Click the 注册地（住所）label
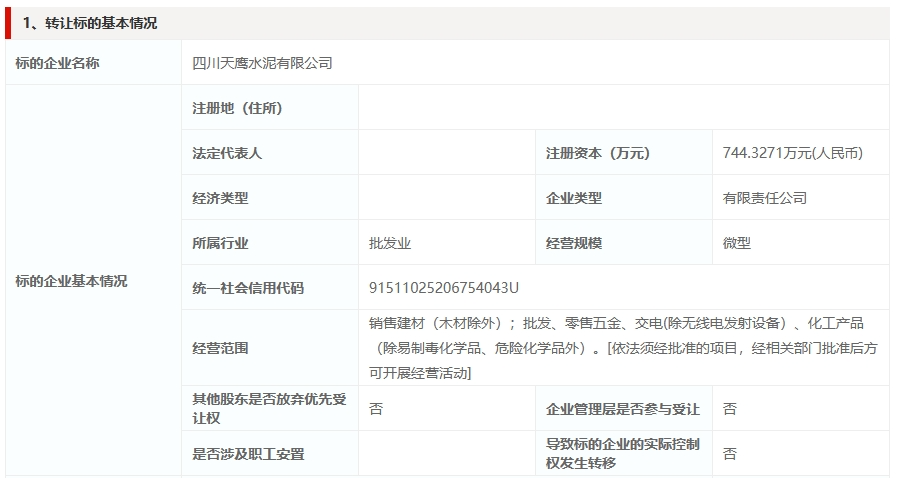The height and width of the screenshot is (478, 897). point(237,108)
